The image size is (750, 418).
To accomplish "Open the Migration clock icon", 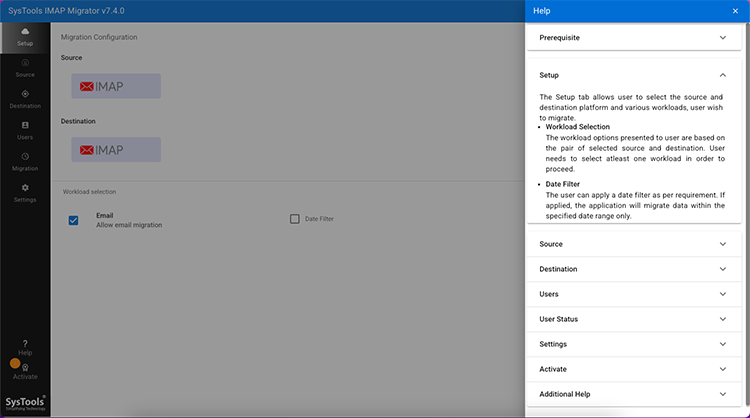I will coord(25,156).
